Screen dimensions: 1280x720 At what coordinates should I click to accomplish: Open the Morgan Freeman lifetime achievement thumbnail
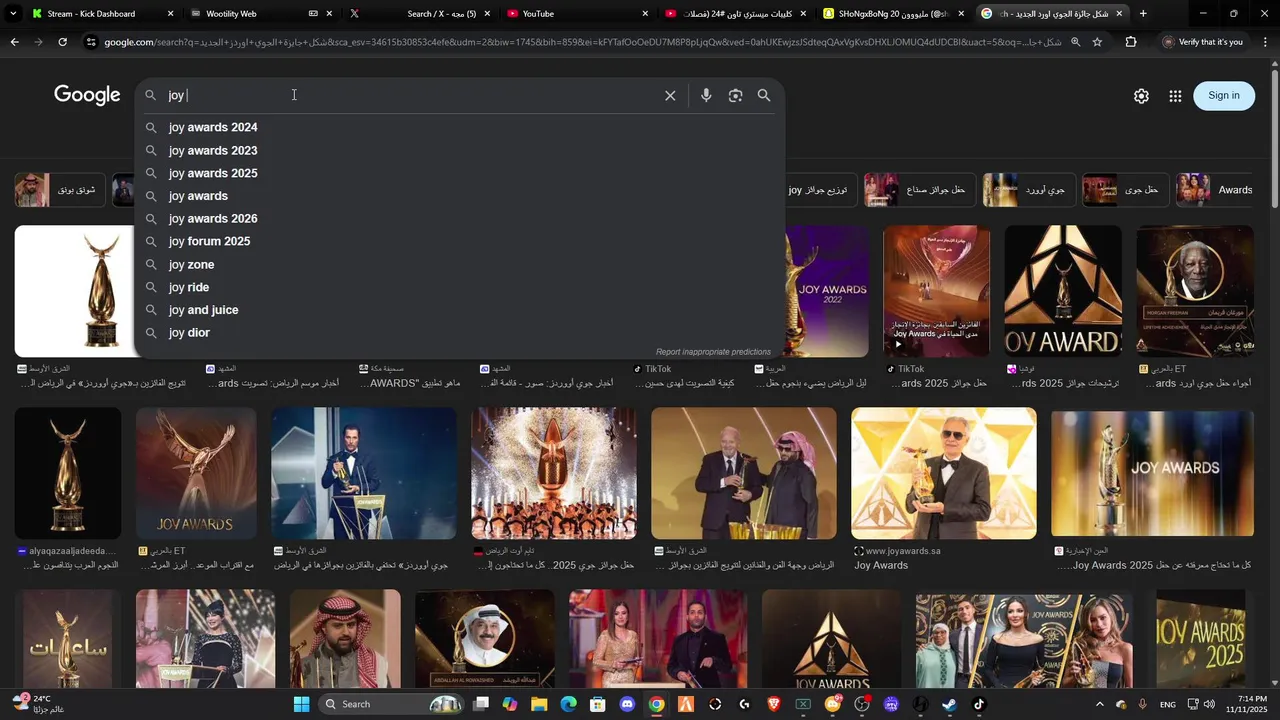tap(1195, 291)
